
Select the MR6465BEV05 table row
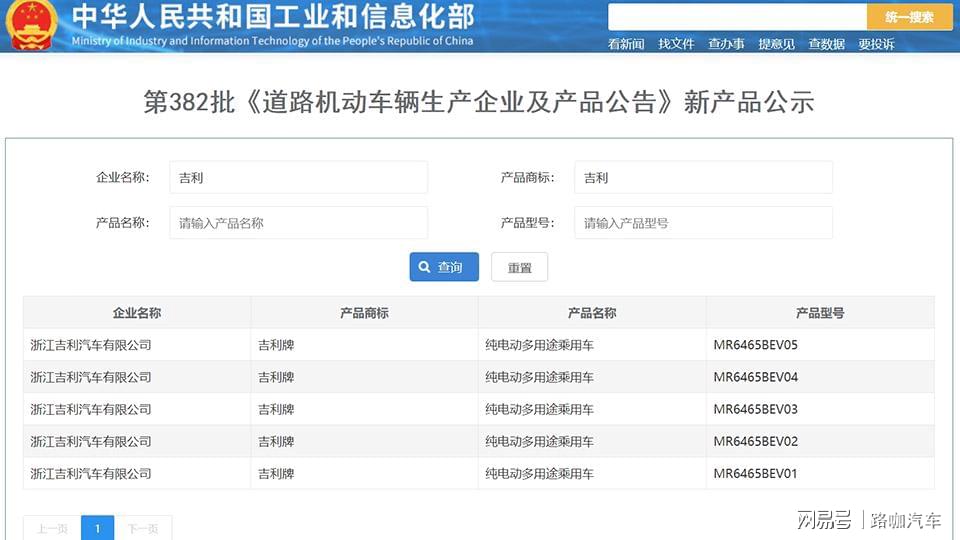[x=478, y=345]
